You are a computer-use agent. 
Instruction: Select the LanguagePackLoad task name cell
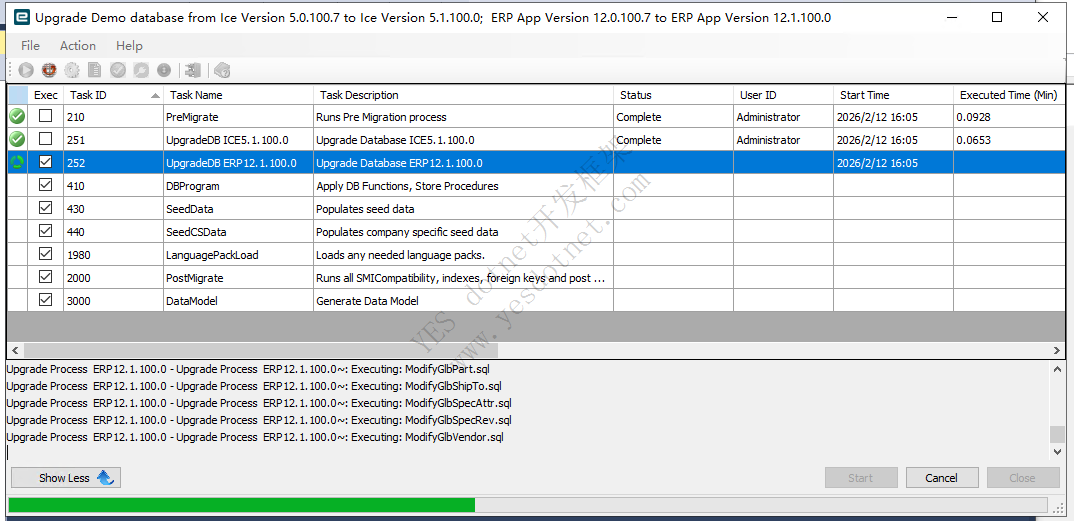[238, 255]
